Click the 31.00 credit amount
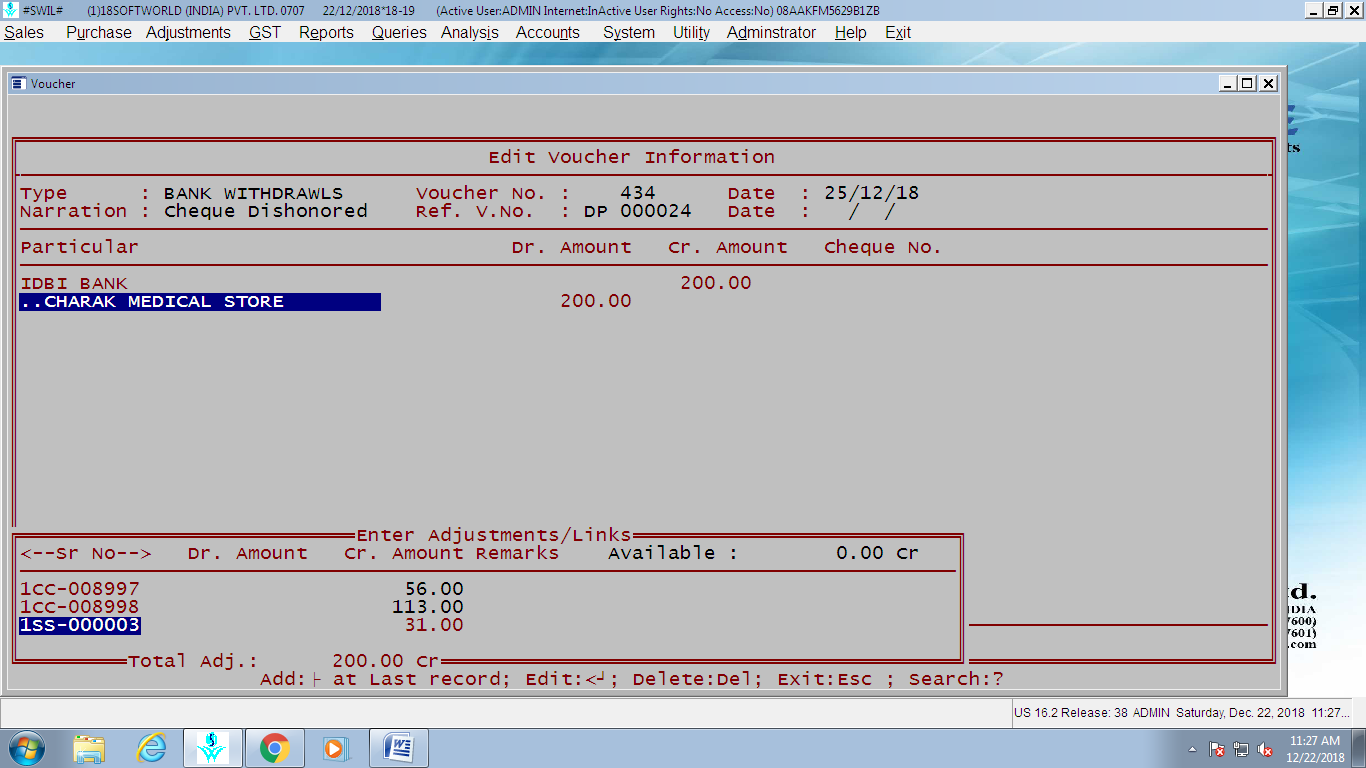 pos(434,626)
